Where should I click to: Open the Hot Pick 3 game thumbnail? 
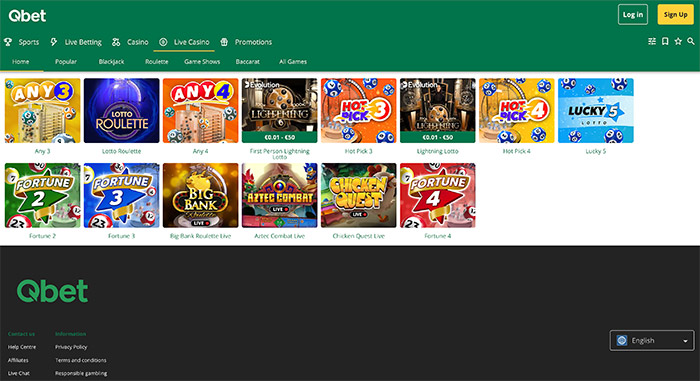coord(358,111)
